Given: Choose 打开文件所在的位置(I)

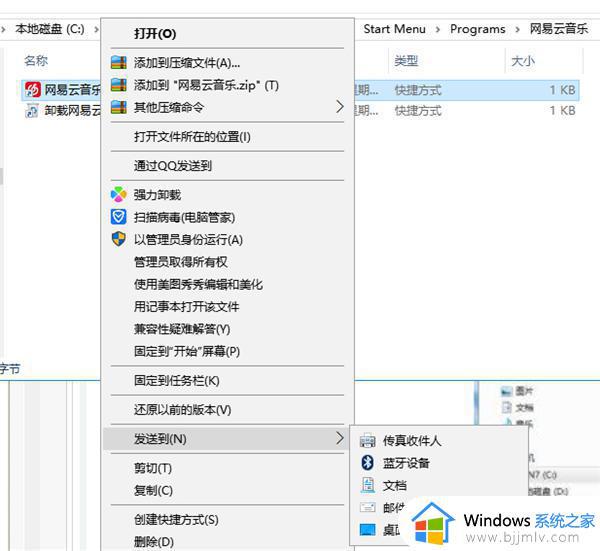Looking at the screenshot, I should click(x=192, y=137).
